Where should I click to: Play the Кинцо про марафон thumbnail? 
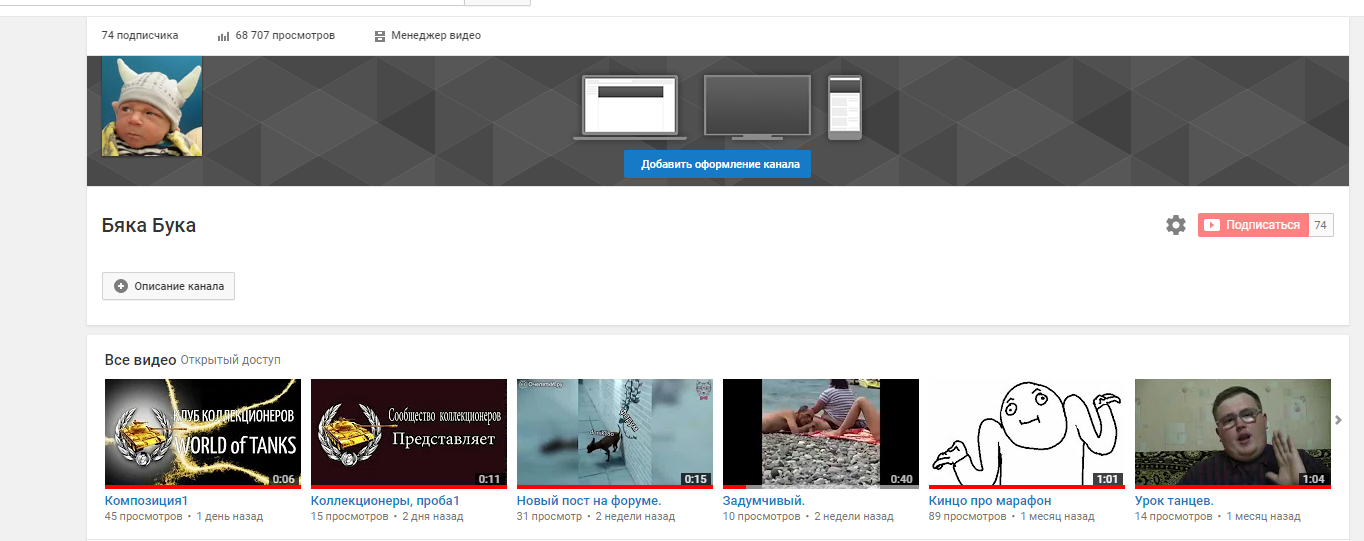(x=1027, y=434)
